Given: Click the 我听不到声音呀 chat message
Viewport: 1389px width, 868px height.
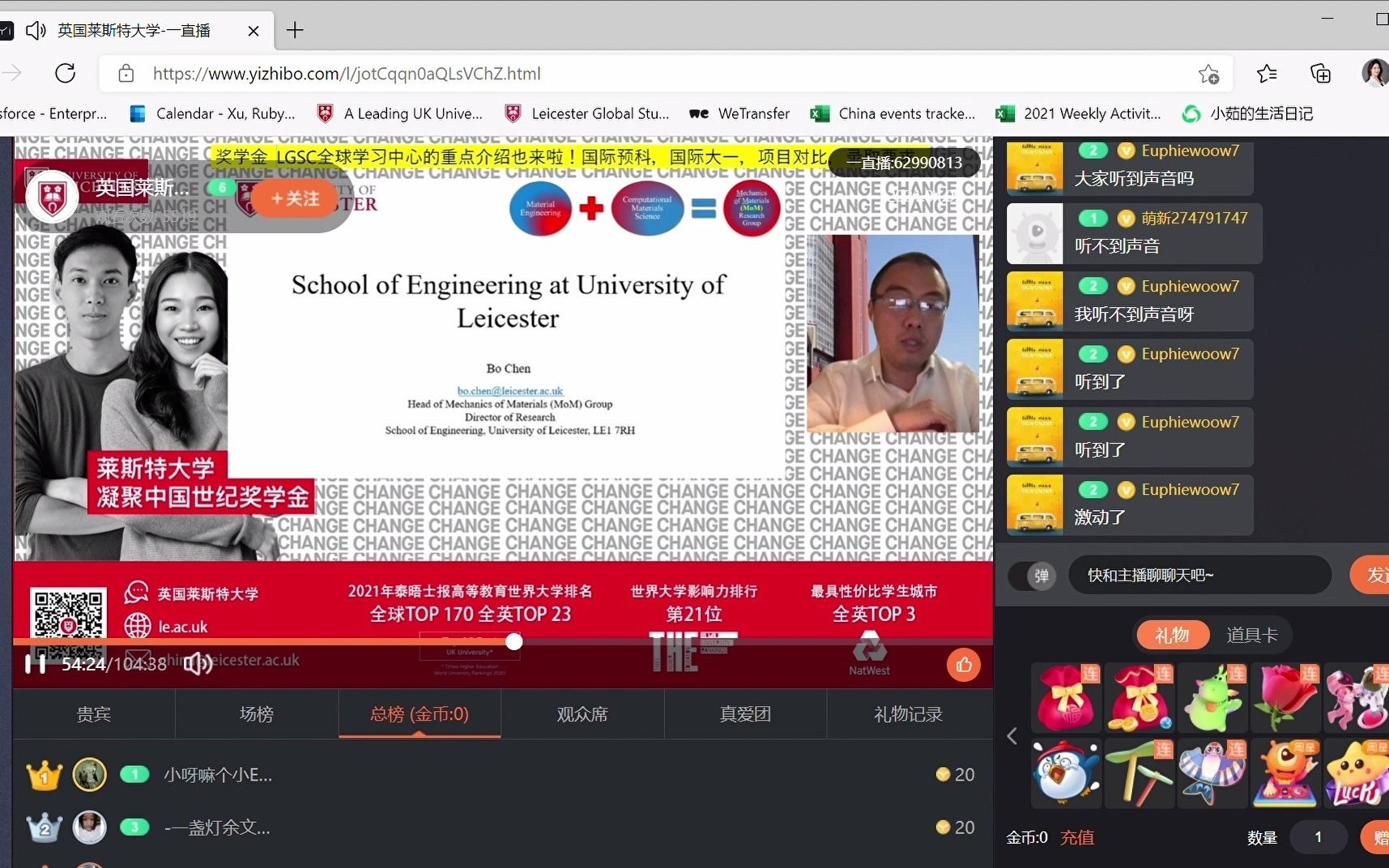Looking at the screenshot, I should click(x=1134, y=314).
